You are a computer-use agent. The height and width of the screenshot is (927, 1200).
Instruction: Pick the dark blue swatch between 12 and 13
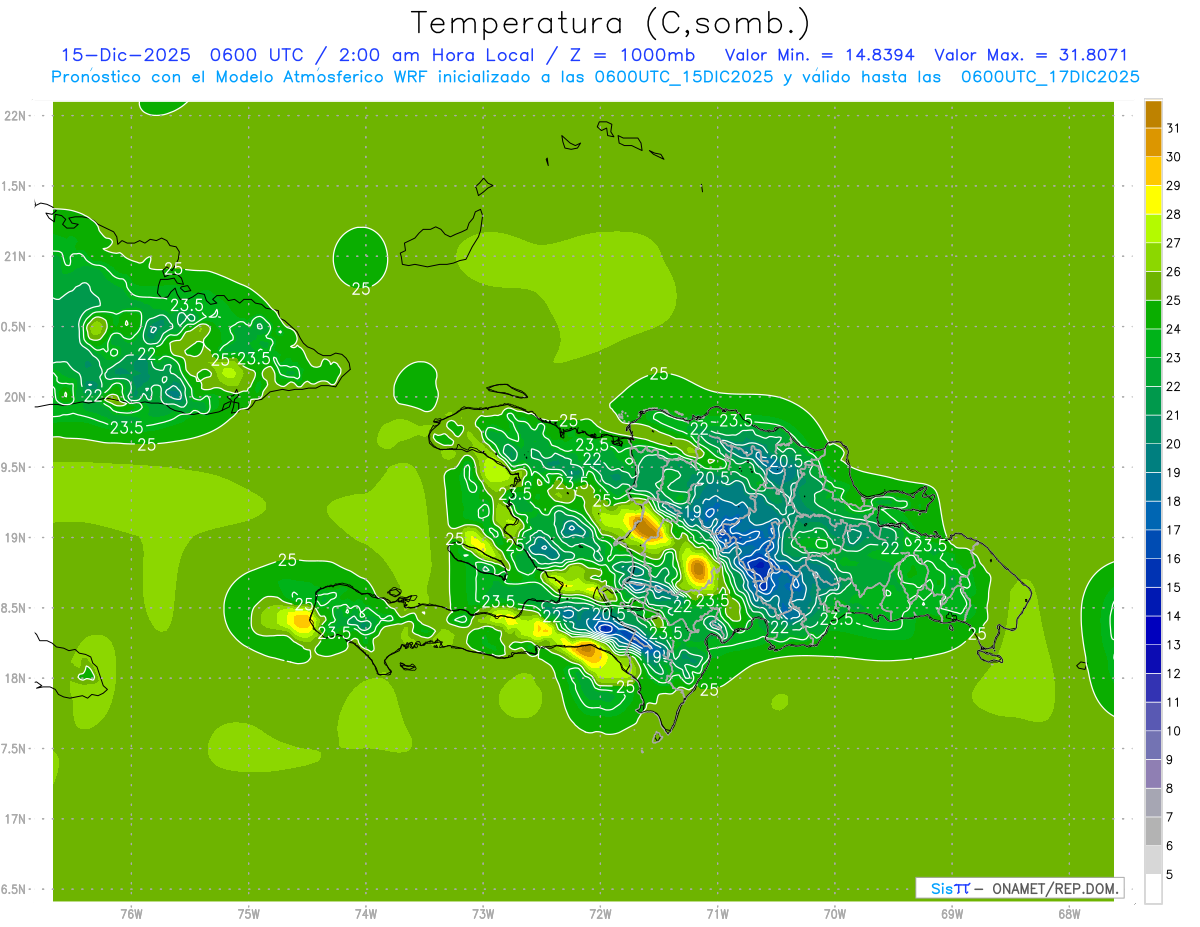point(1153,658)
